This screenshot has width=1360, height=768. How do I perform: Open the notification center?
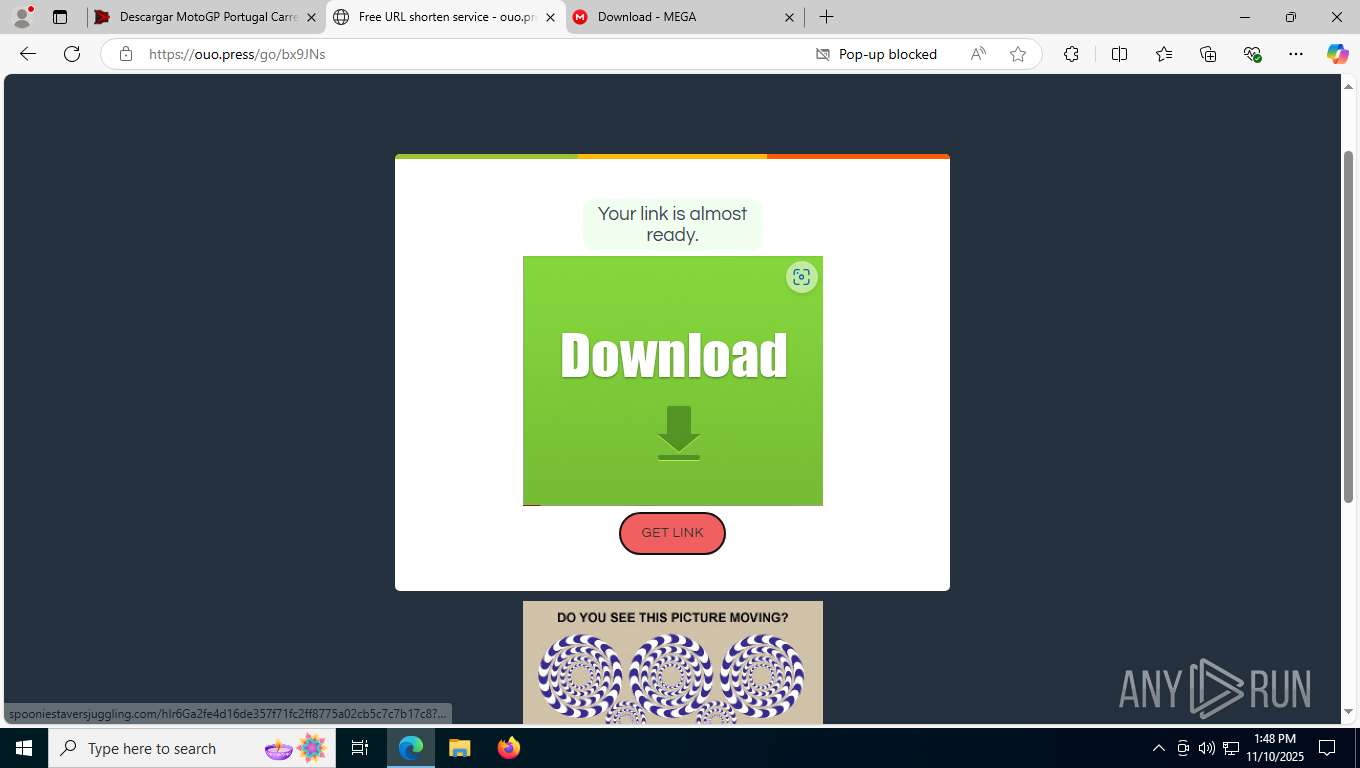1327,748
